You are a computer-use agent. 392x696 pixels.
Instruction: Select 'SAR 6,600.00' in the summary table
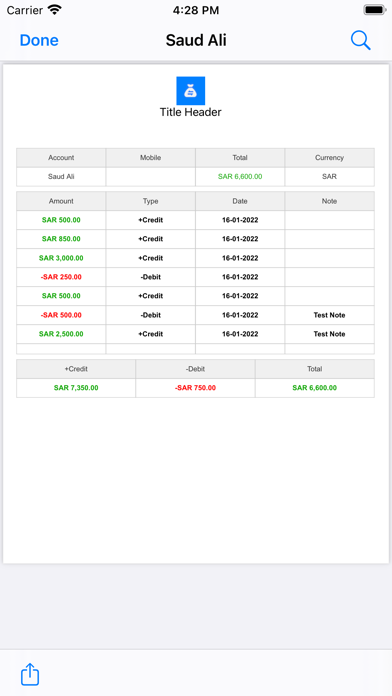click(x=315, y=388)
